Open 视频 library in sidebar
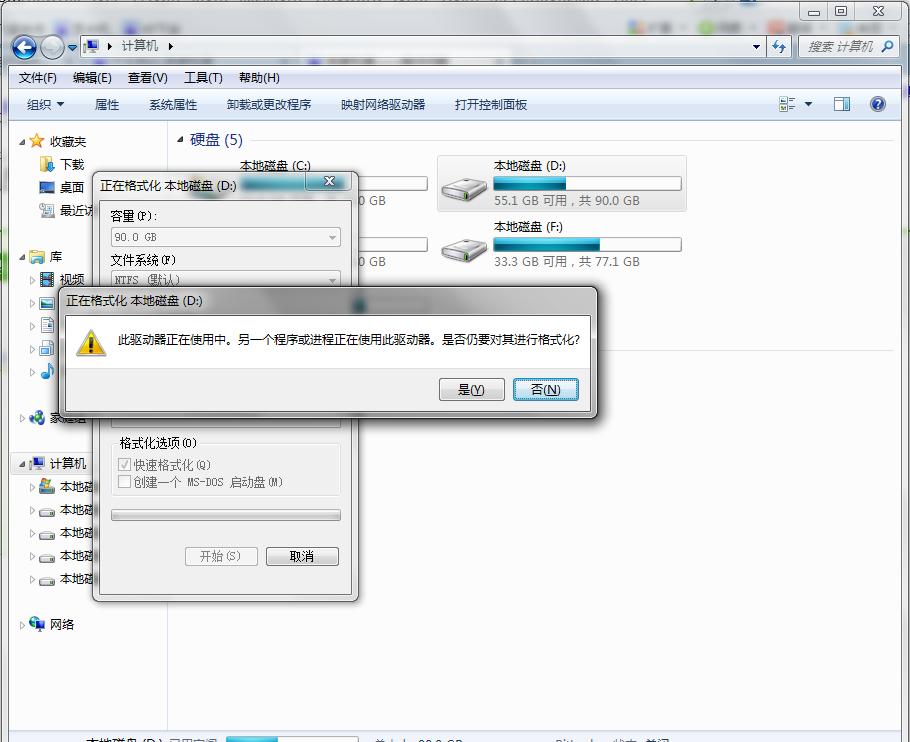Viewport: 910px width, 742px height. [72, 280]
